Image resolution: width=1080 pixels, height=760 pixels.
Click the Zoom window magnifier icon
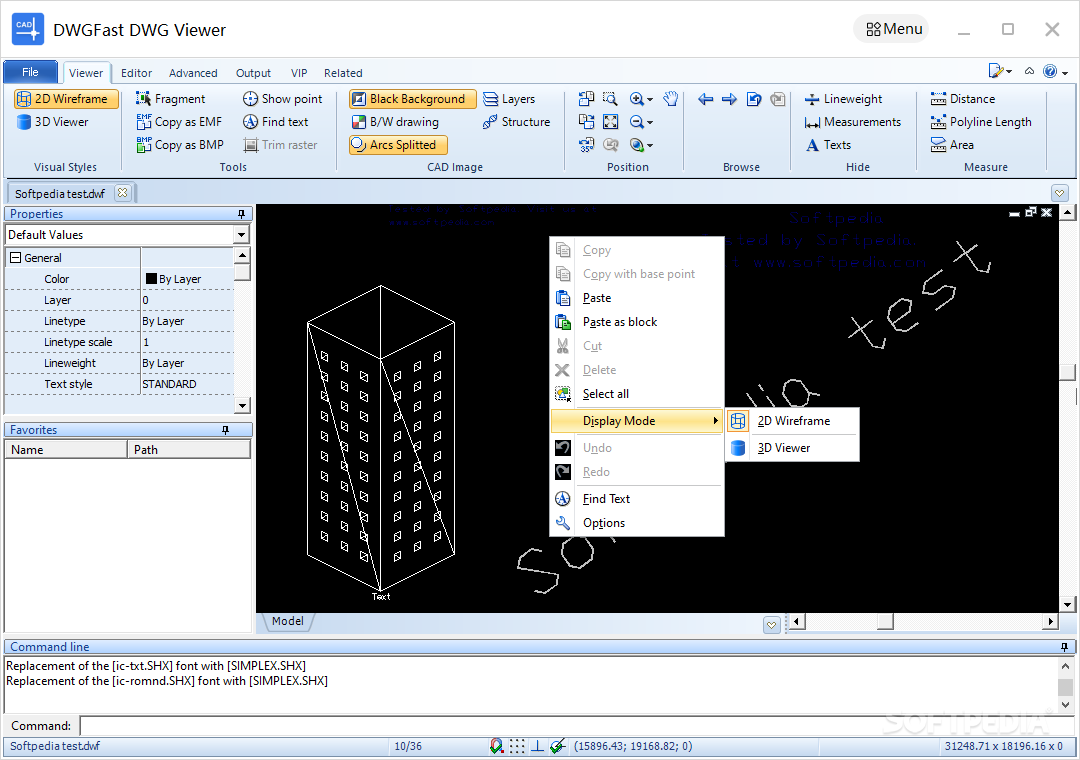click(x=610, y=99)
